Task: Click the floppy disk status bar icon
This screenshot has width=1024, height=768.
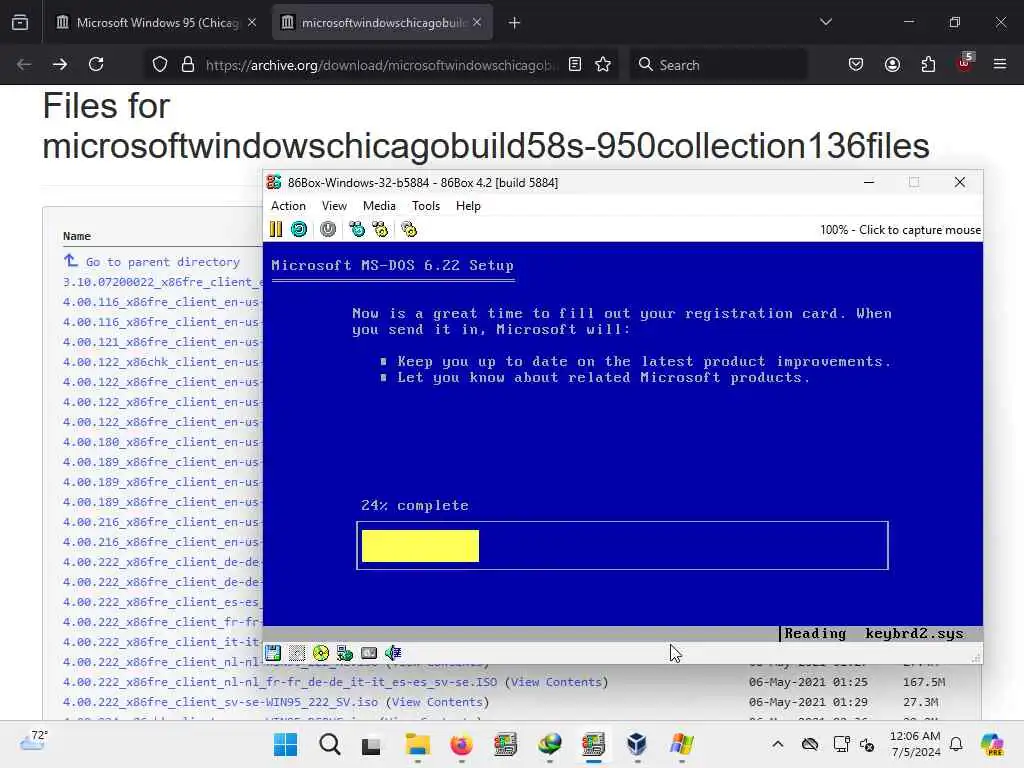Action: (x=273, y=652)
